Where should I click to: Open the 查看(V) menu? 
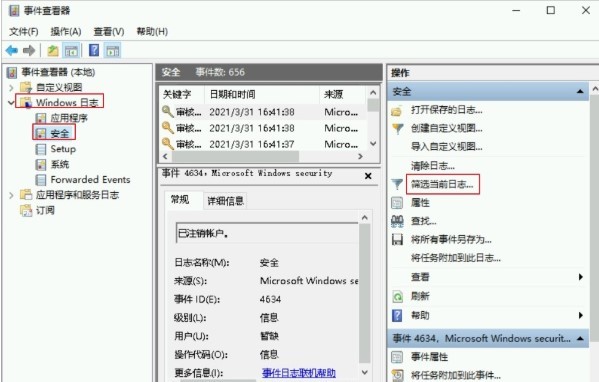pos(109,31)
